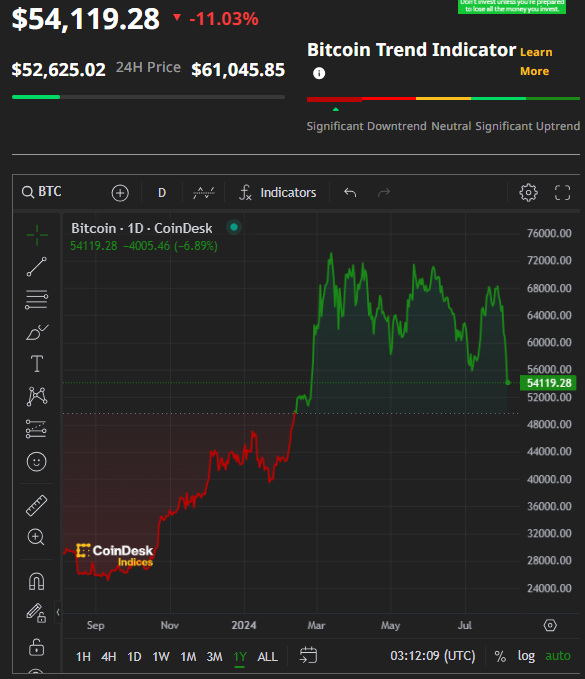Click the 03:12:09 (UTC) timezone selector
This screenshot has height=679, width=585.
pos(433,656)
